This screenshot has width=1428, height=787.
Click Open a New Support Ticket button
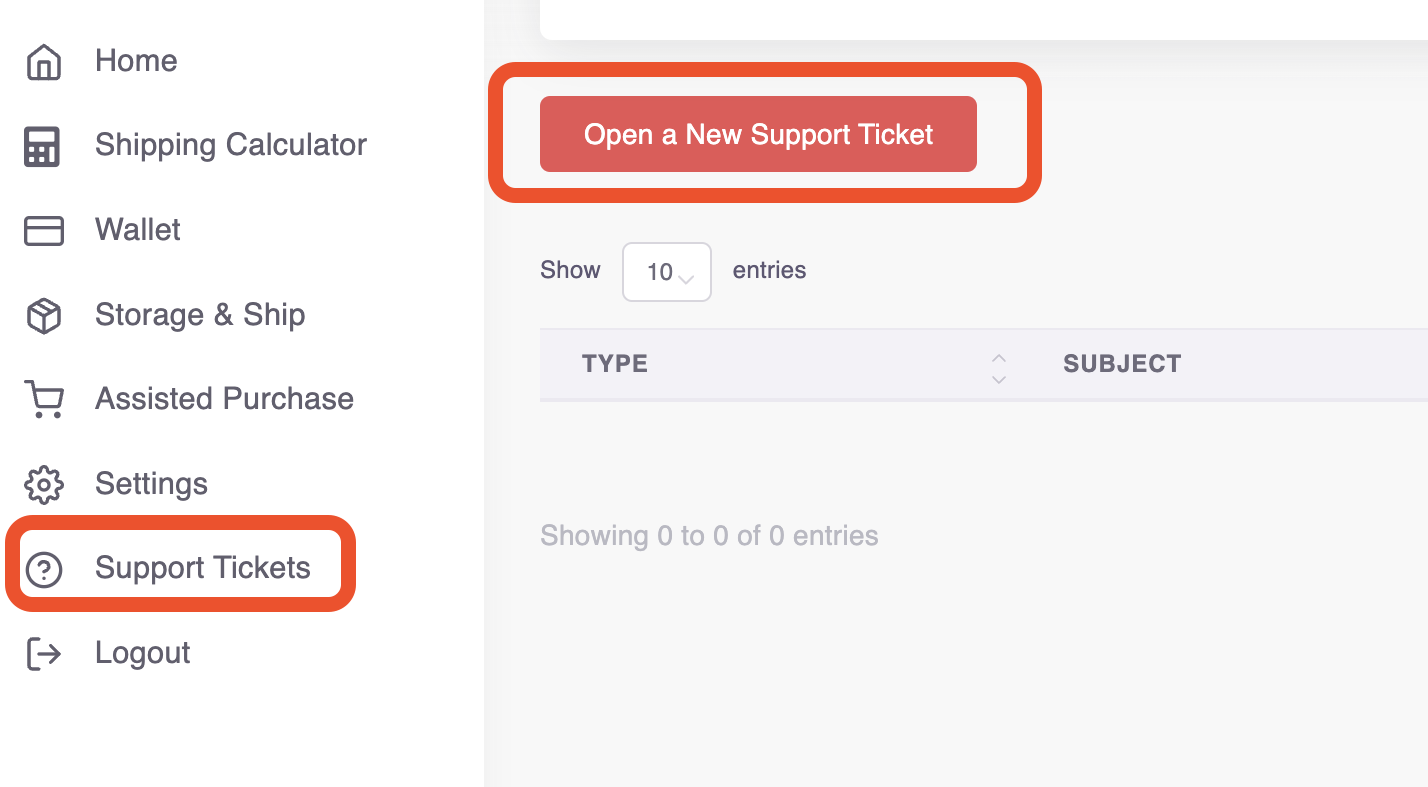[x=758, y=134]
